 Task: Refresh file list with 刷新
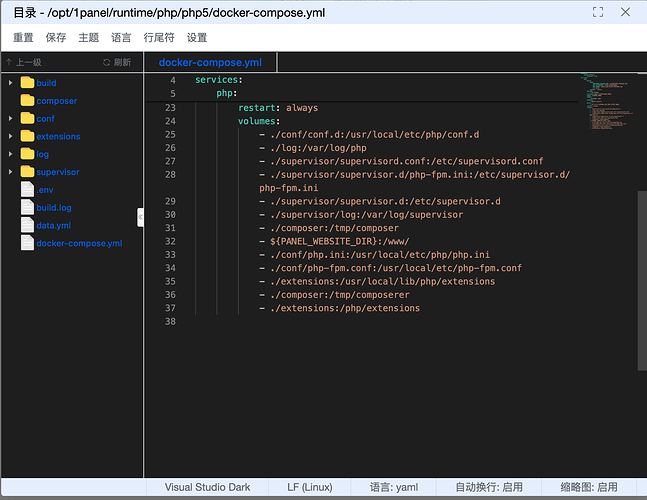point(117,62)
